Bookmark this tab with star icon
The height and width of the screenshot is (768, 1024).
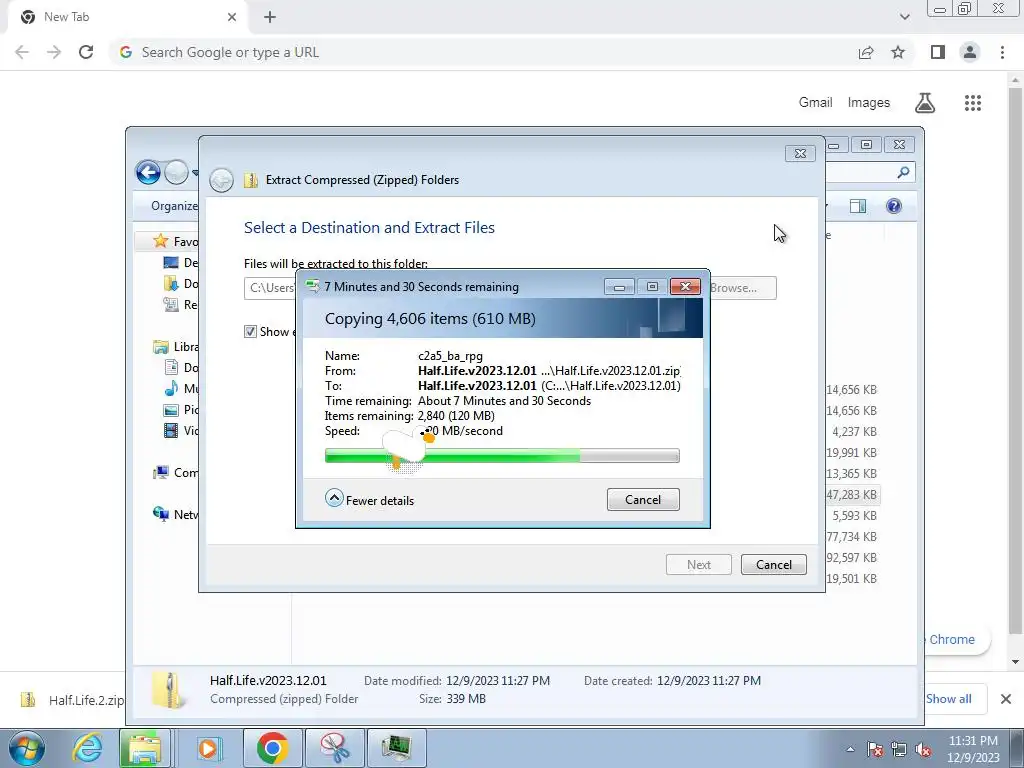point(898,52)
